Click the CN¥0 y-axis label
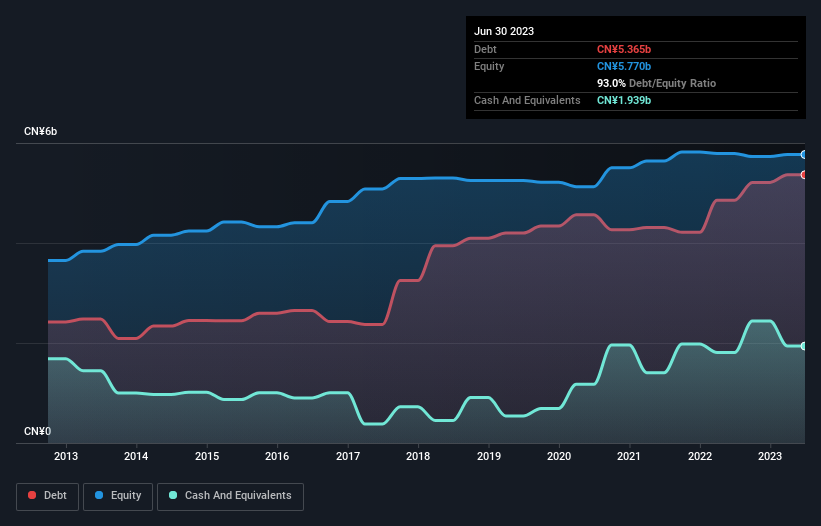Screen dimensions: 821x526 click(38, 431)
